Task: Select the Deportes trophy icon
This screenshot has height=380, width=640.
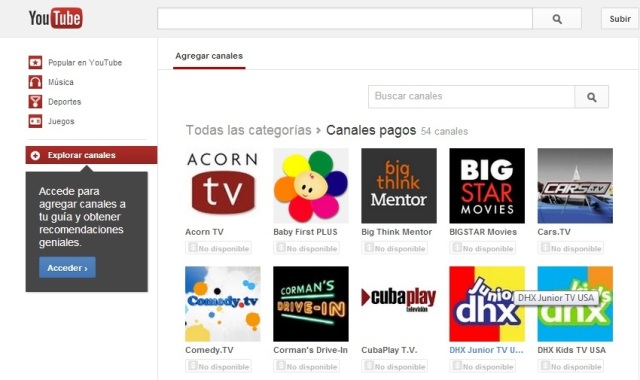Action: point(35,102)
